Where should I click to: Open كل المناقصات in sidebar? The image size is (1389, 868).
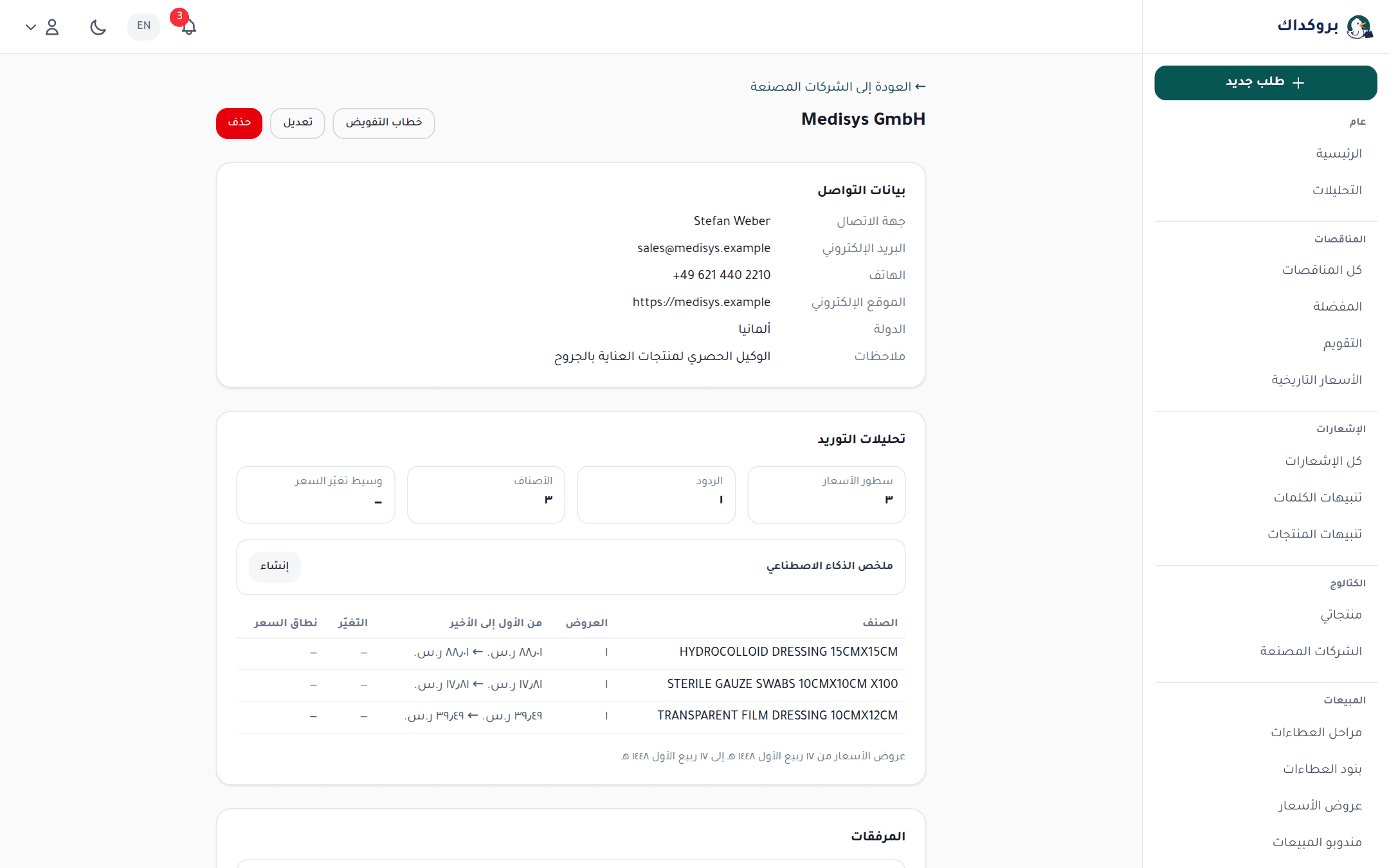[1321, 270]
